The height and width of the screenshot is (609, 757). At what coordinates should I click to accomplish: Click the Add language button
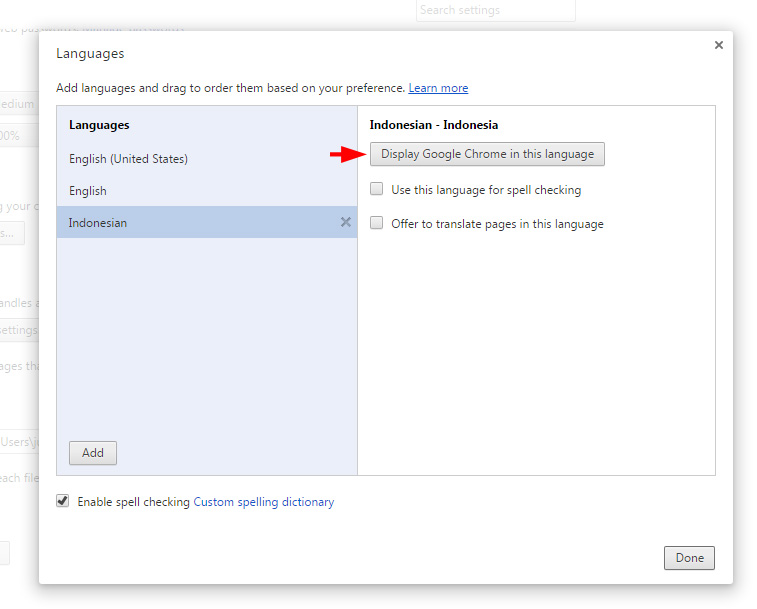point(93,453)
